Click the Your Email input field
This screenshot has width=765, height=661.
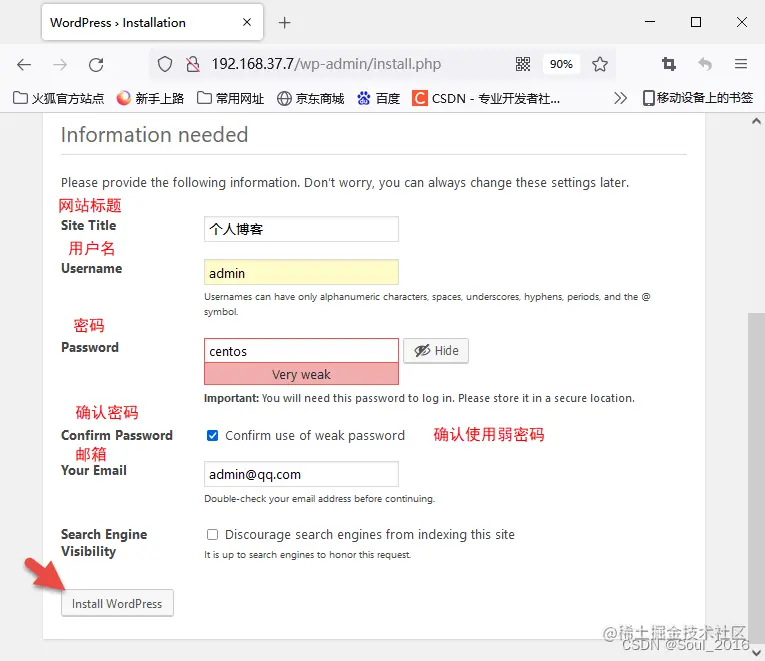(x=301, y=474)
